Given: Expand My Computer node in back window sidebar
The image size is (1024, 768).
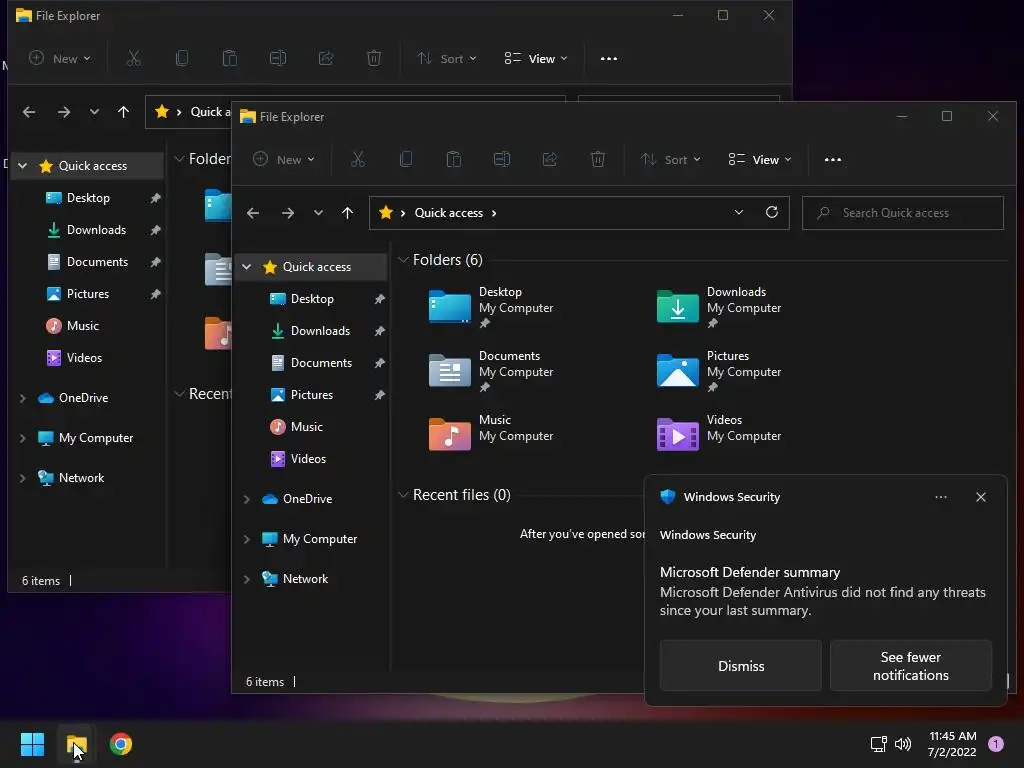Looking at the screenshot, I should coord(23,438).
